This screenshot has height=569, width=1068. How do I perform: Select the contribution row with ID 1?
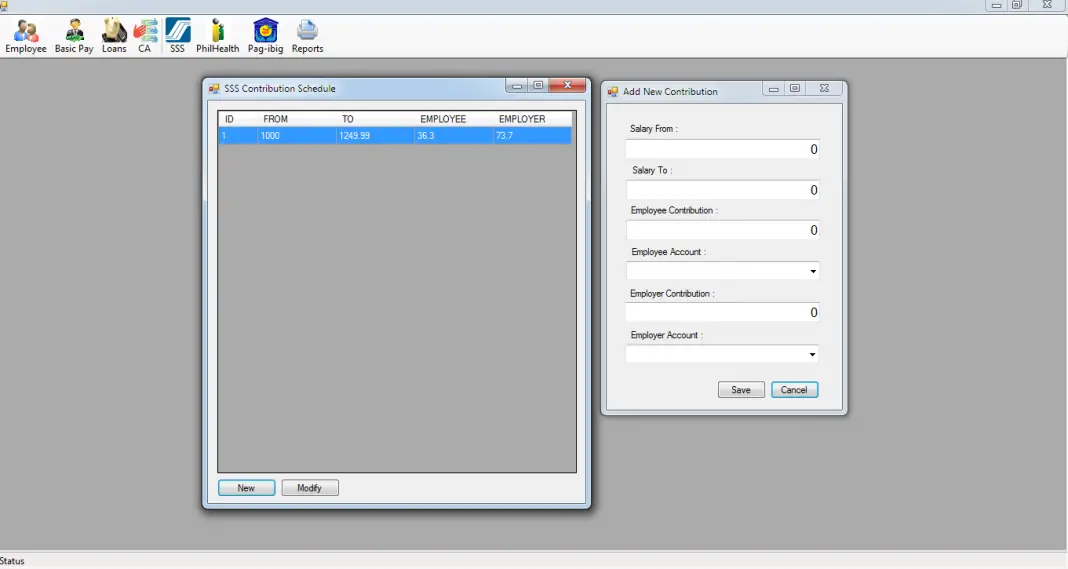point(395,135)
